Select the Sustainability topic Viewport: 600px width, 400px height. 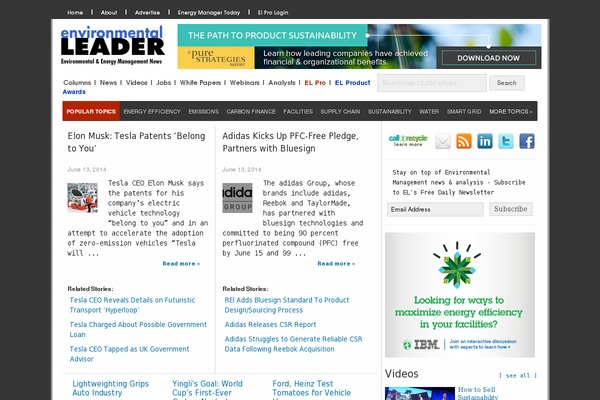390,111
